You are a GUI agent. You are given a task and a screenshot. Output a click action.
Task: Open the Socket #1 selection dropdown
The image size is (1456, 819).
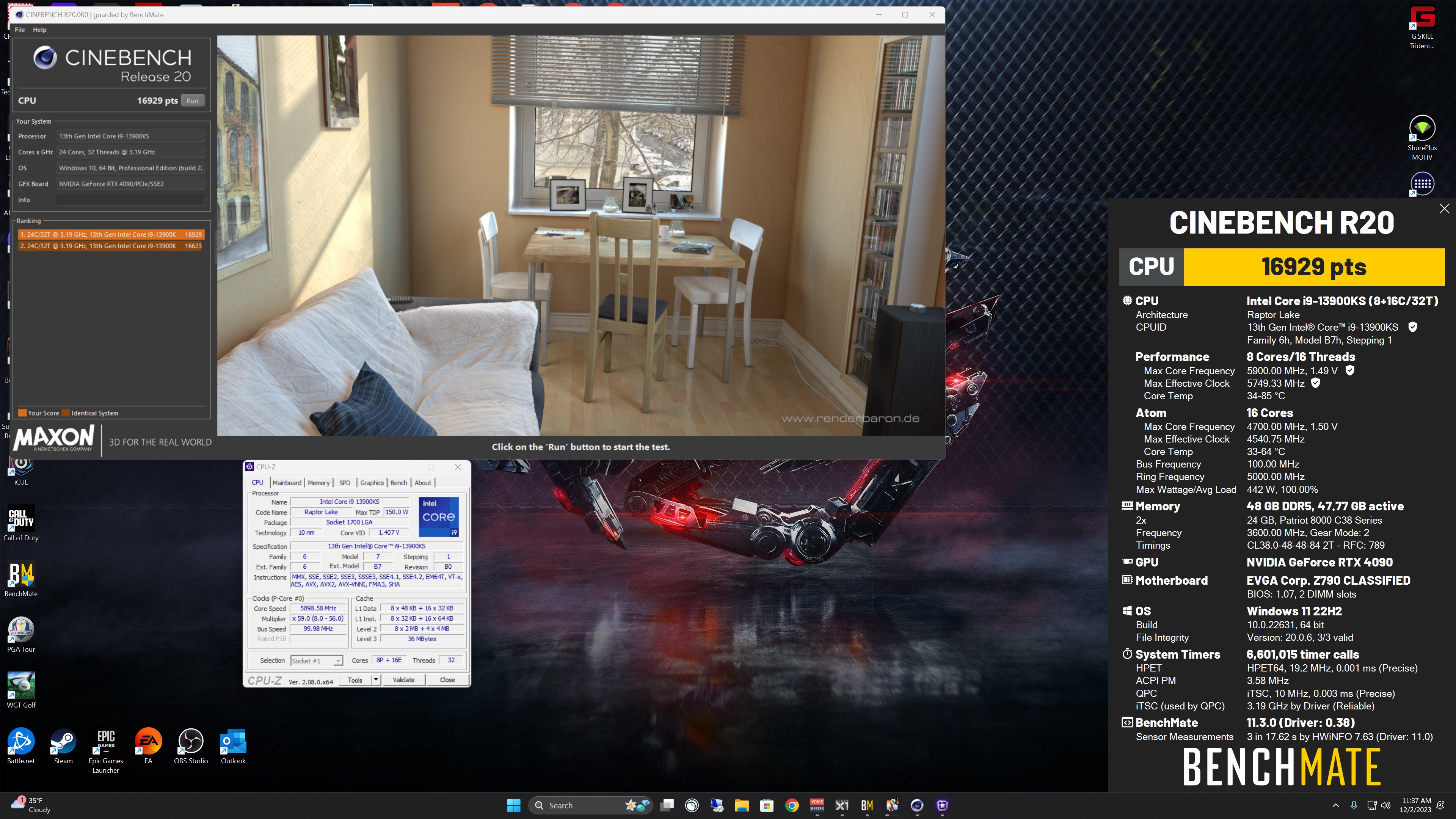[317, 661]
